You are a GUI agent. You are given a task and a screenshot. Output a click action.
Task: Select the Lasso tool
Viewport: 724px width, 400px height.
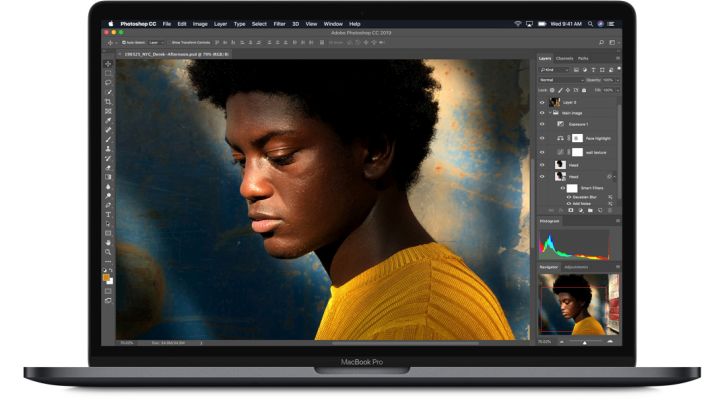click(108, 83)
